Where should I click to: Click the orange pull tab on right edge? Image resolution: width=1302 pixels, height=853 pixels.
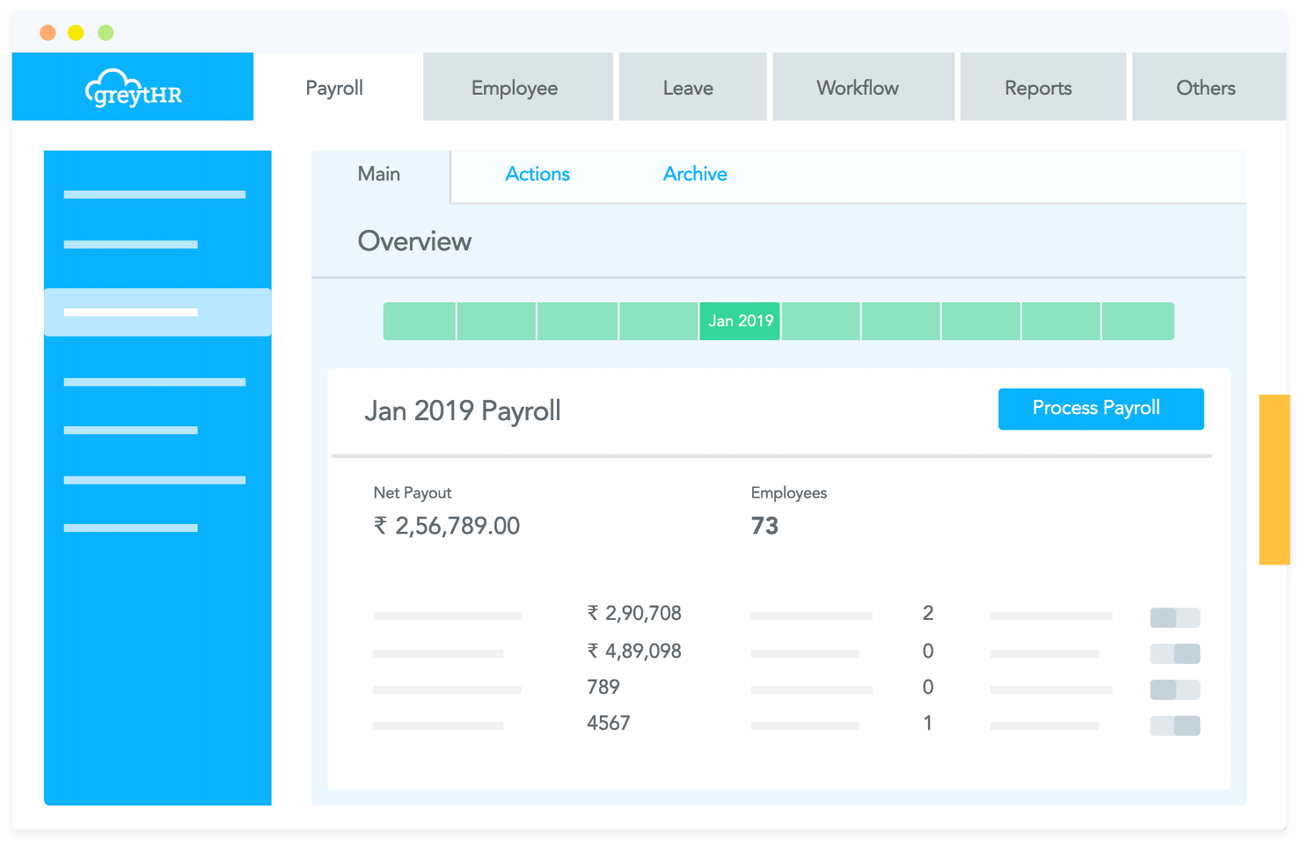tap(1274, 478)
